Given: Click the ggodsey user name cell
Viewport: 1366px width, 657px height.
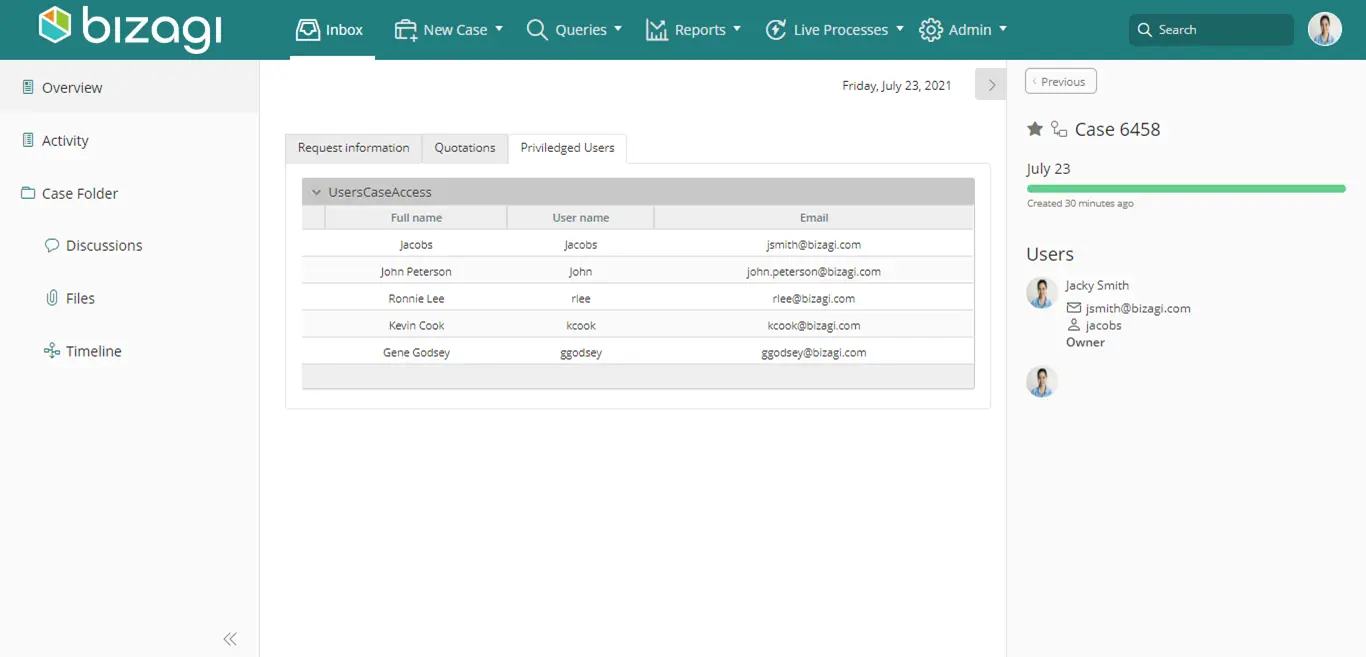Looking at the screenshot, I should [x=581, y=352].
